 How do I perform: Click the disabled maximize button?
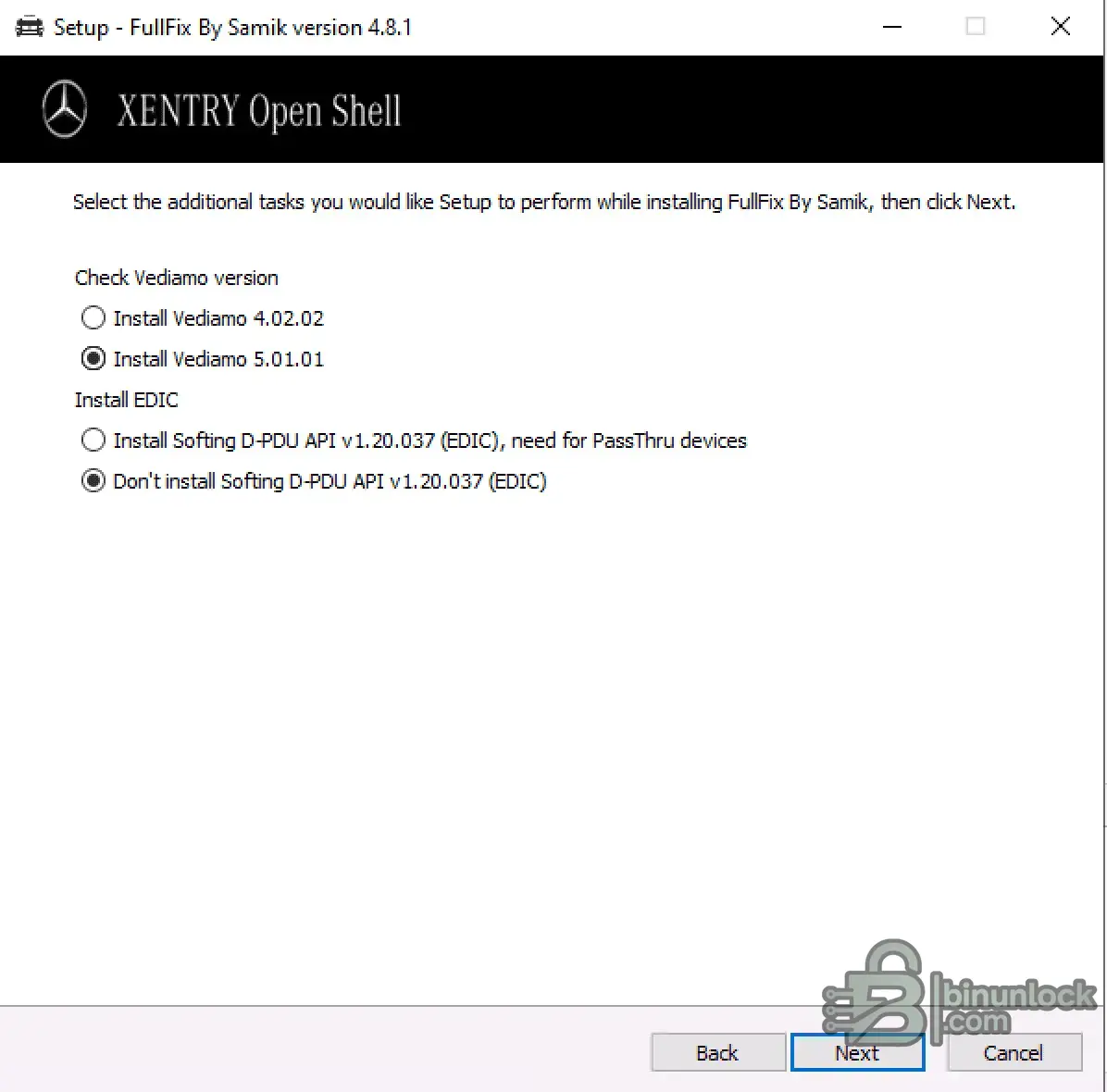(976, 27)
